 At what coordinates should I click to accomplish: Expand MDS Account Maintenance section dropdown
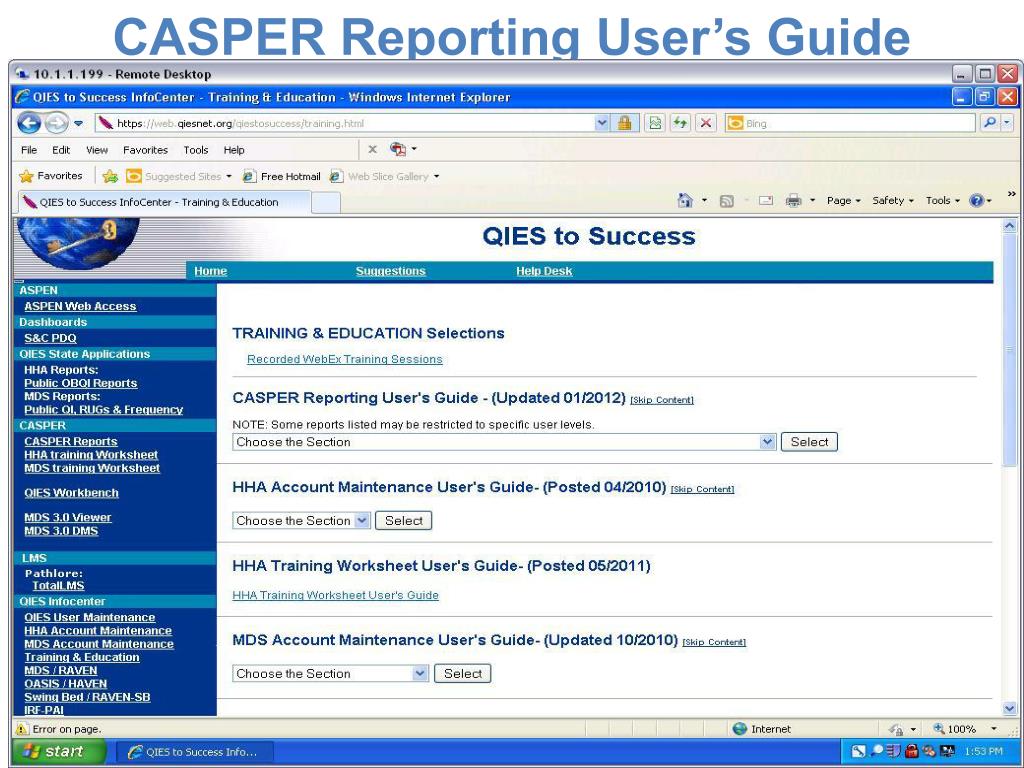pyautogui.click(x=421, y=673)
